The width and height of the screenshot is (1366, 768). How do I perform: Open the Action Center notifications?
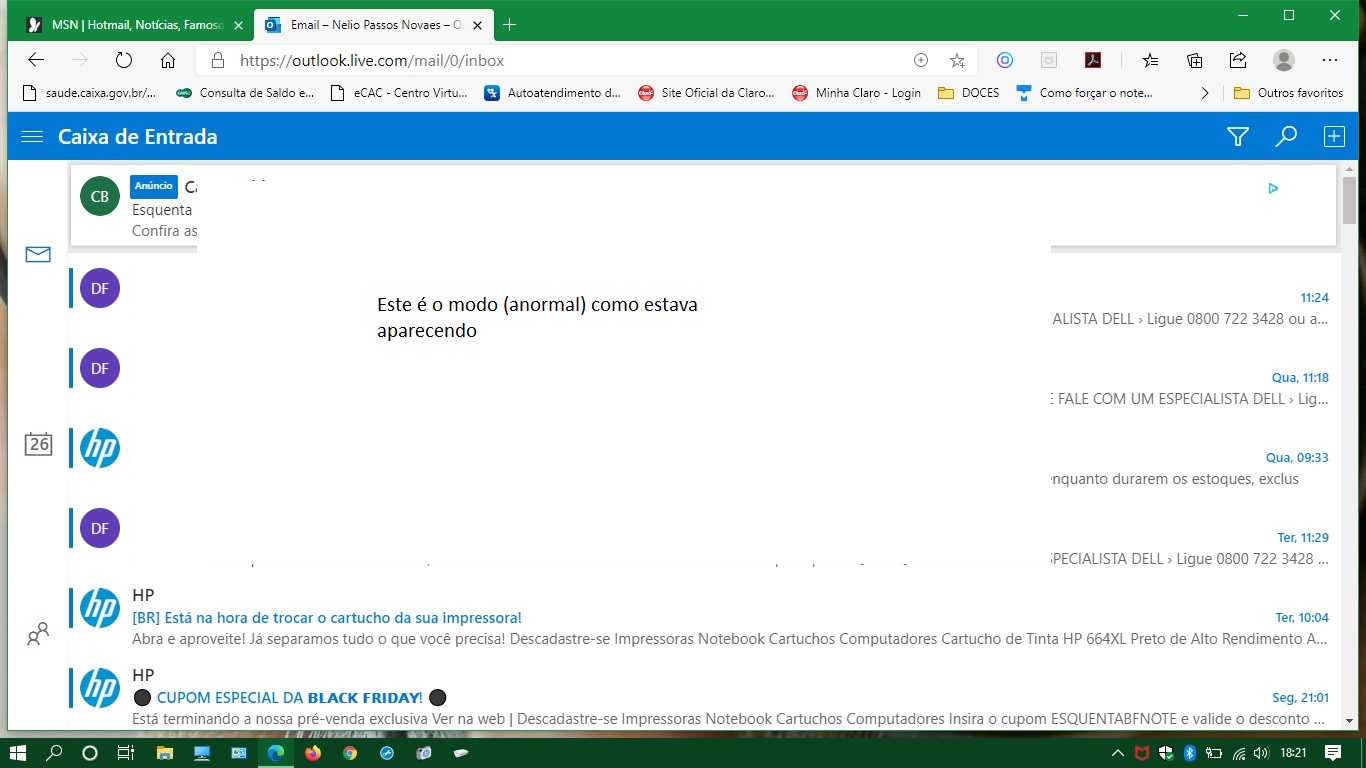pyautogui.click(x=1333, y=753)
